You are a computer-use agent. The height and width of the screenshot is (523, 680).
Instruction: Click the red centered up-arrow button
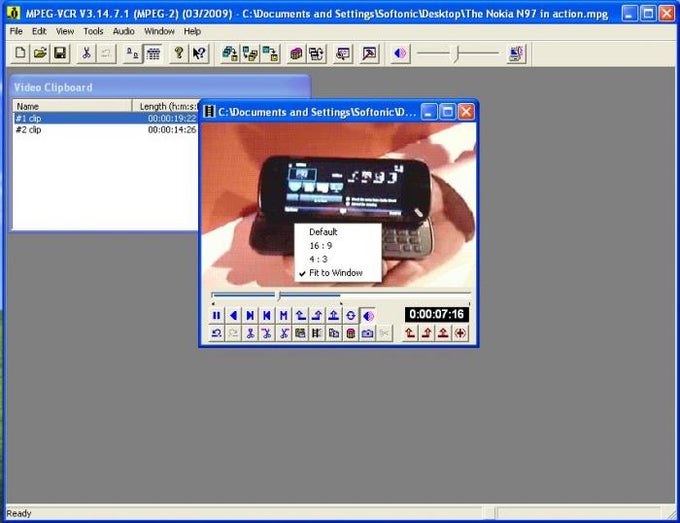point(443,333)
